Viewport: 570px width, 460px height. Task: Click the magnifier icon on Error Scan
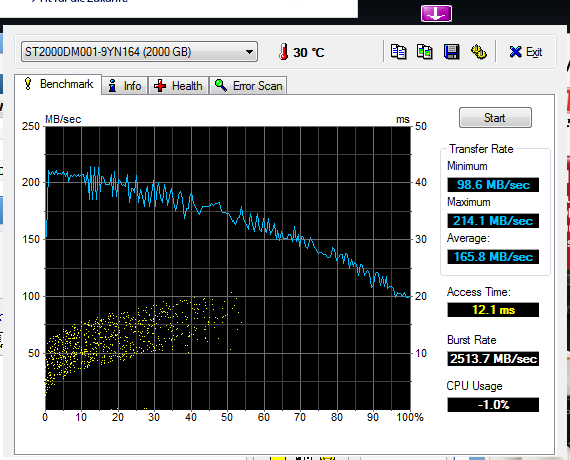click(x=221, y=85)
